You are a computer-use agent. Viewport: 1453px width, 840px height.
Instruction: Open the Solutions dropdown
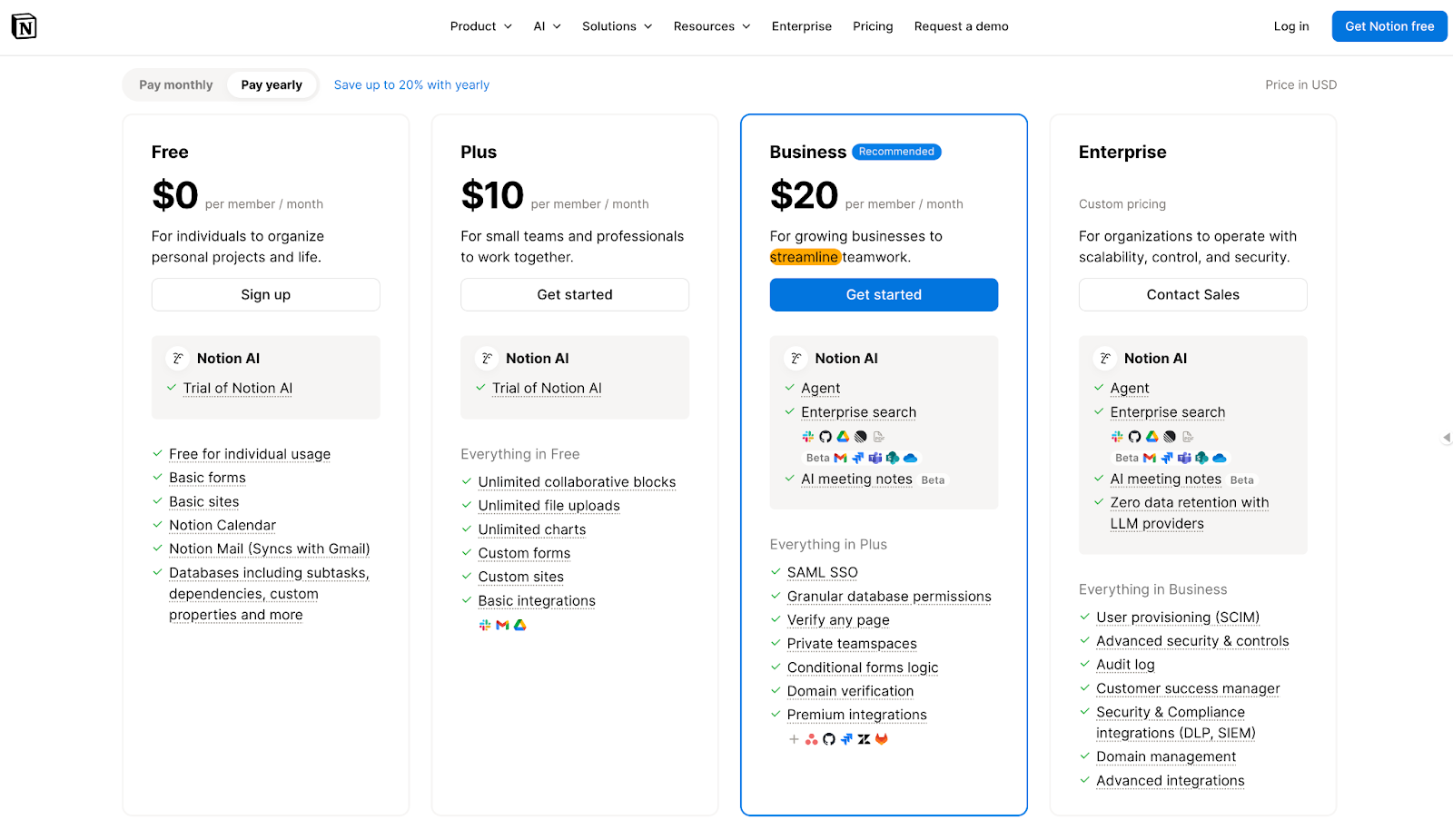point(618,26)
